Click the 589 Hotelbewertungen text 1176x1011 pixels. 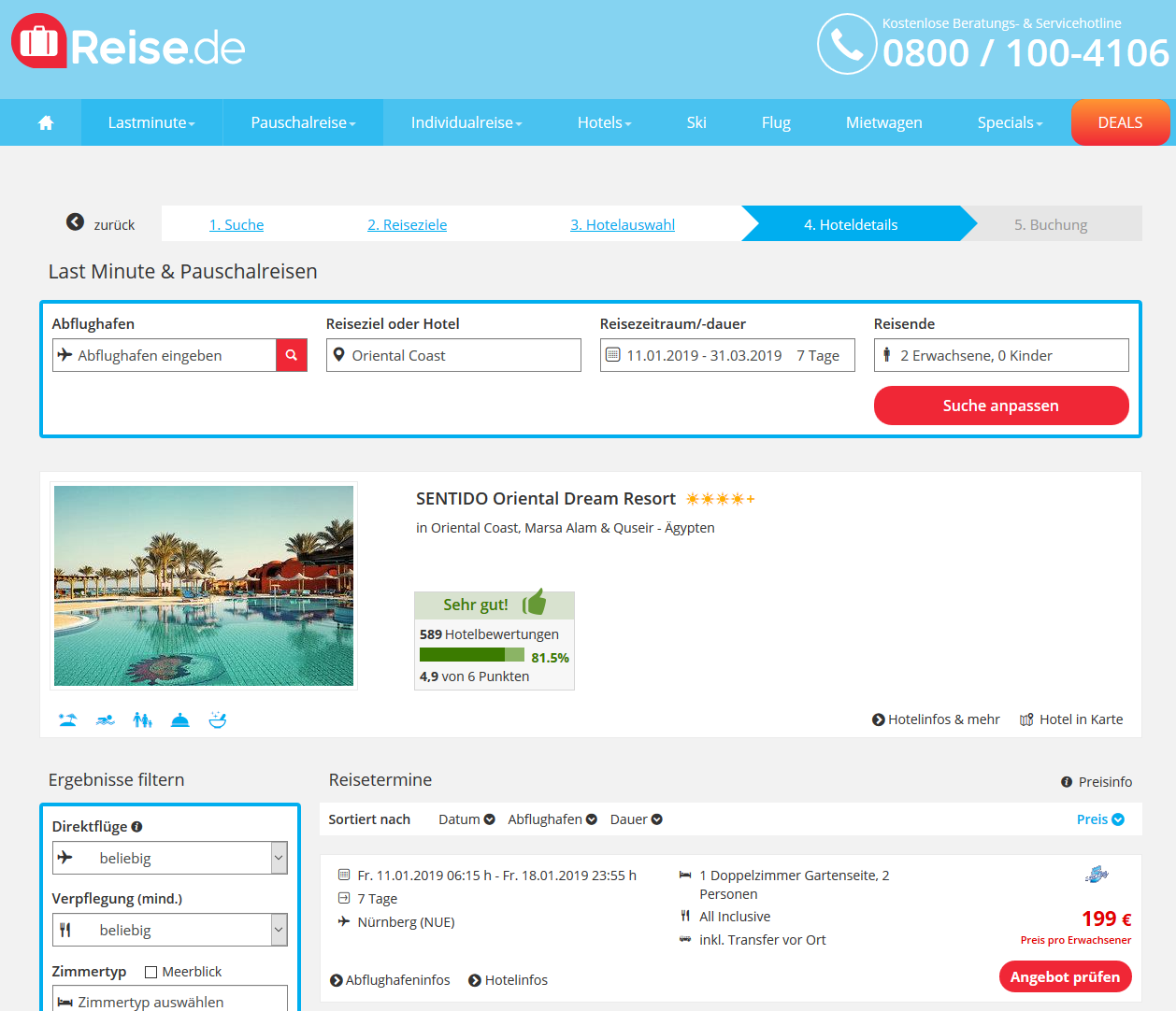coord(489,634)
